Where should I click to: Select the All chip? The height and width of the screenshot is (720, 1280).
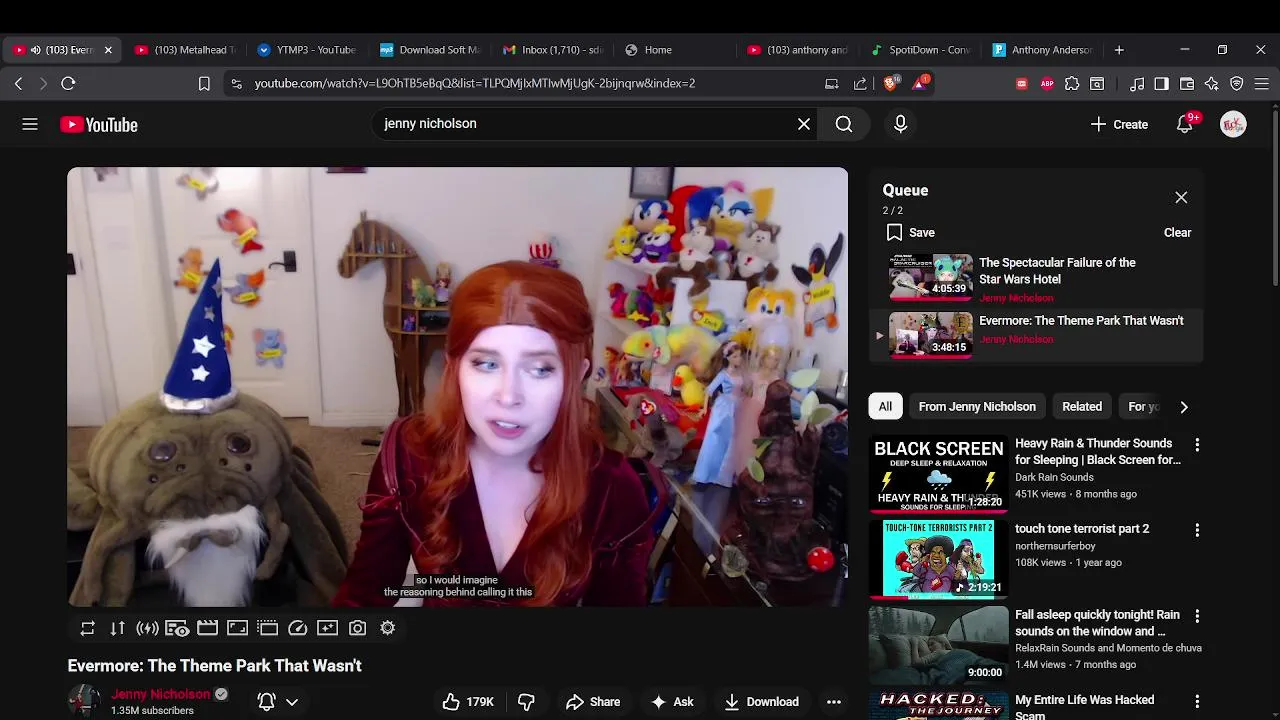pos(885,407)
